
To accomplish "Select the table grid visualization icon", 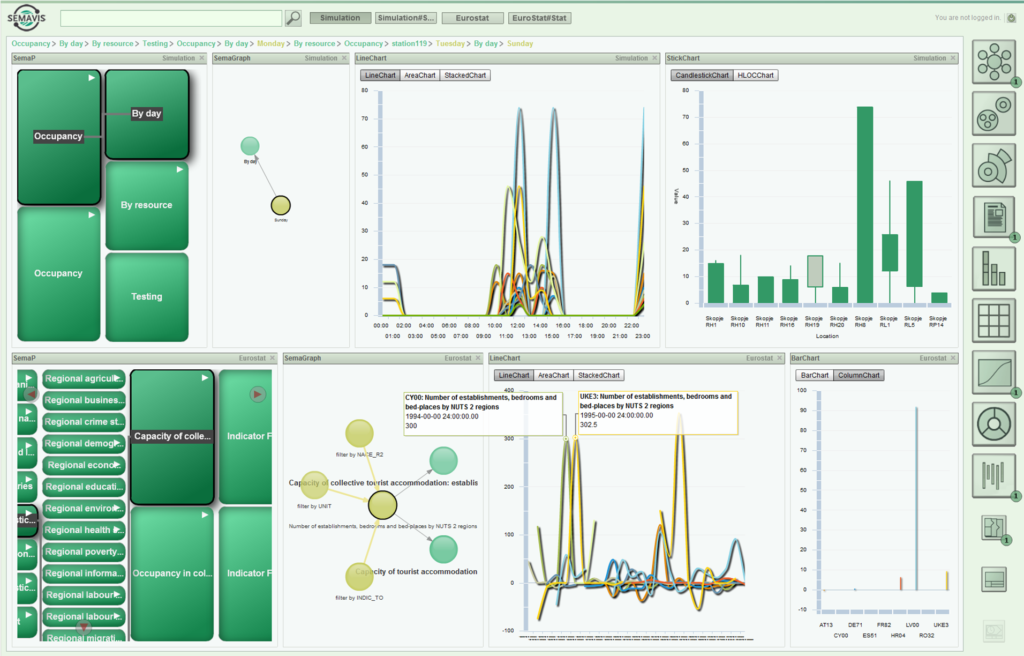I will [x=993, y=321].
